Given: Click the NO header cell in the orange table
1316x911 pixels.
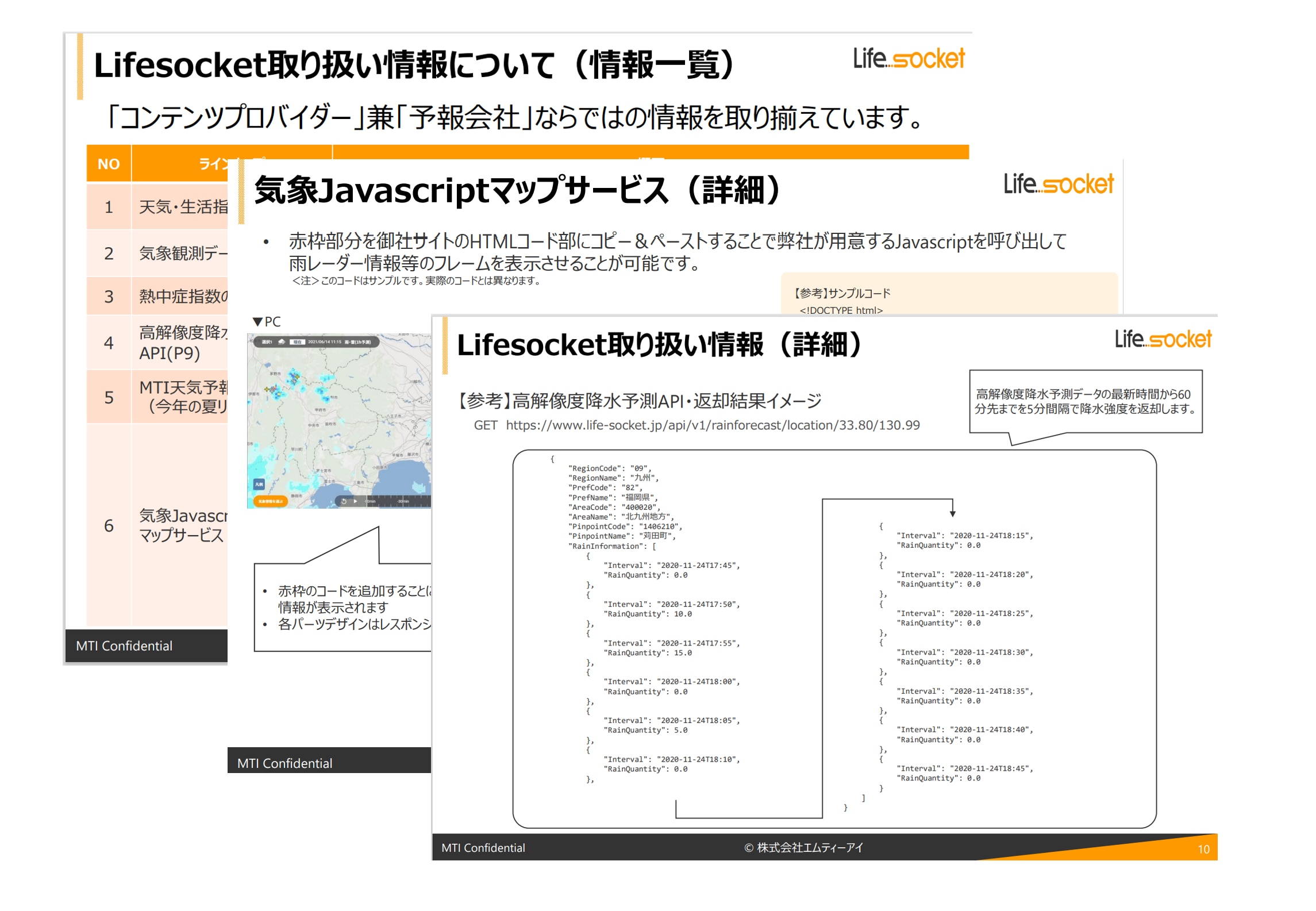Looking at the screenshot, I should click(109, 164).
